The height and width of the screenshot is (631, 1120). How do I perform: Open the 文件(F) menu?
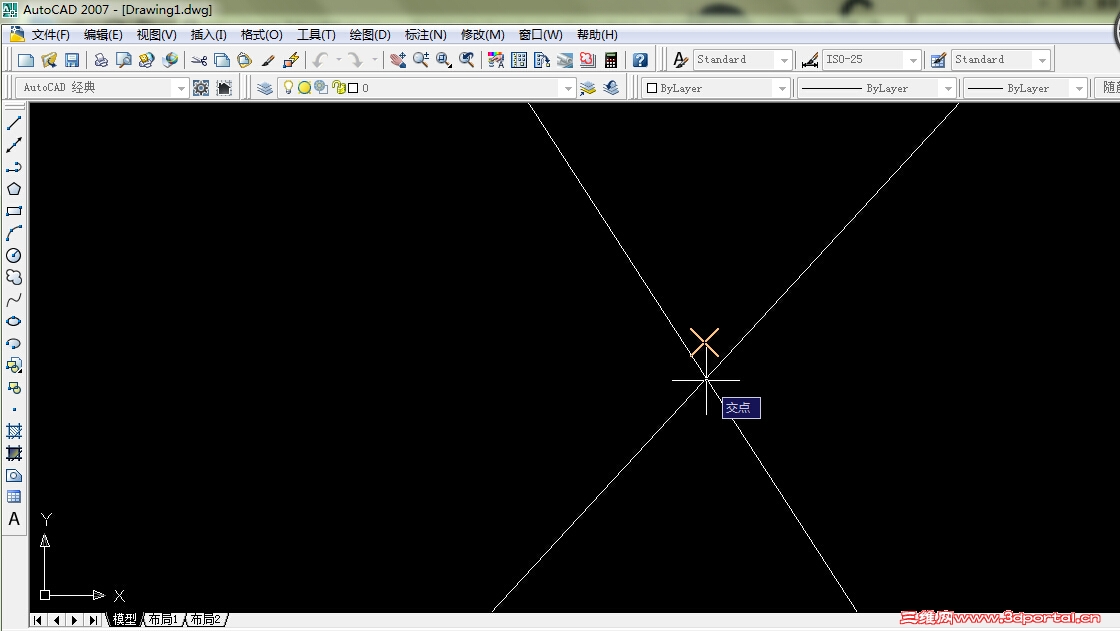click(50, 34)
